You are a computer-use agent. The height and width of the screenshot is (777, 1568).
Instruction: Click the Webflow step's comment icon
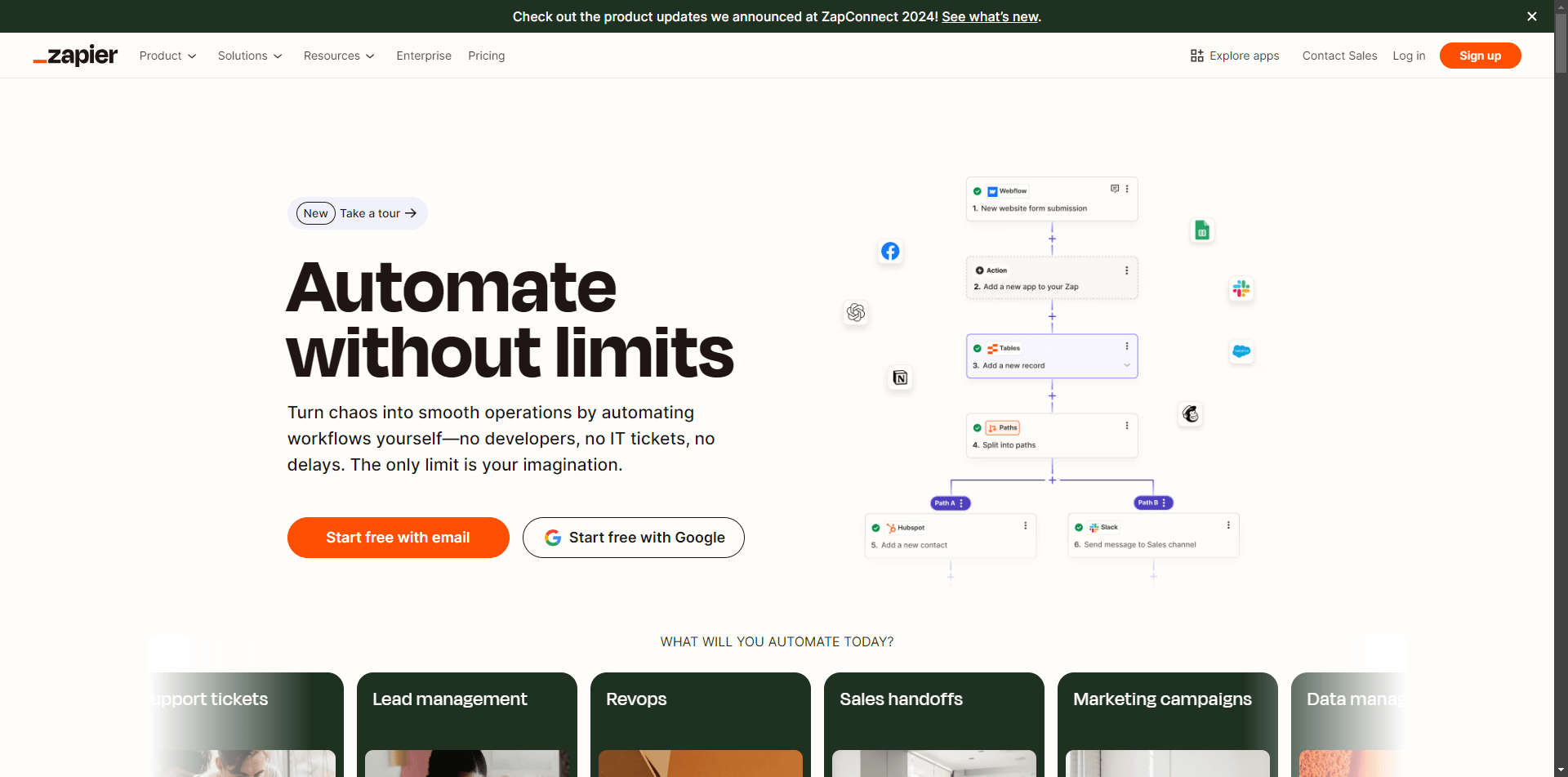(x=1115, y=189)
